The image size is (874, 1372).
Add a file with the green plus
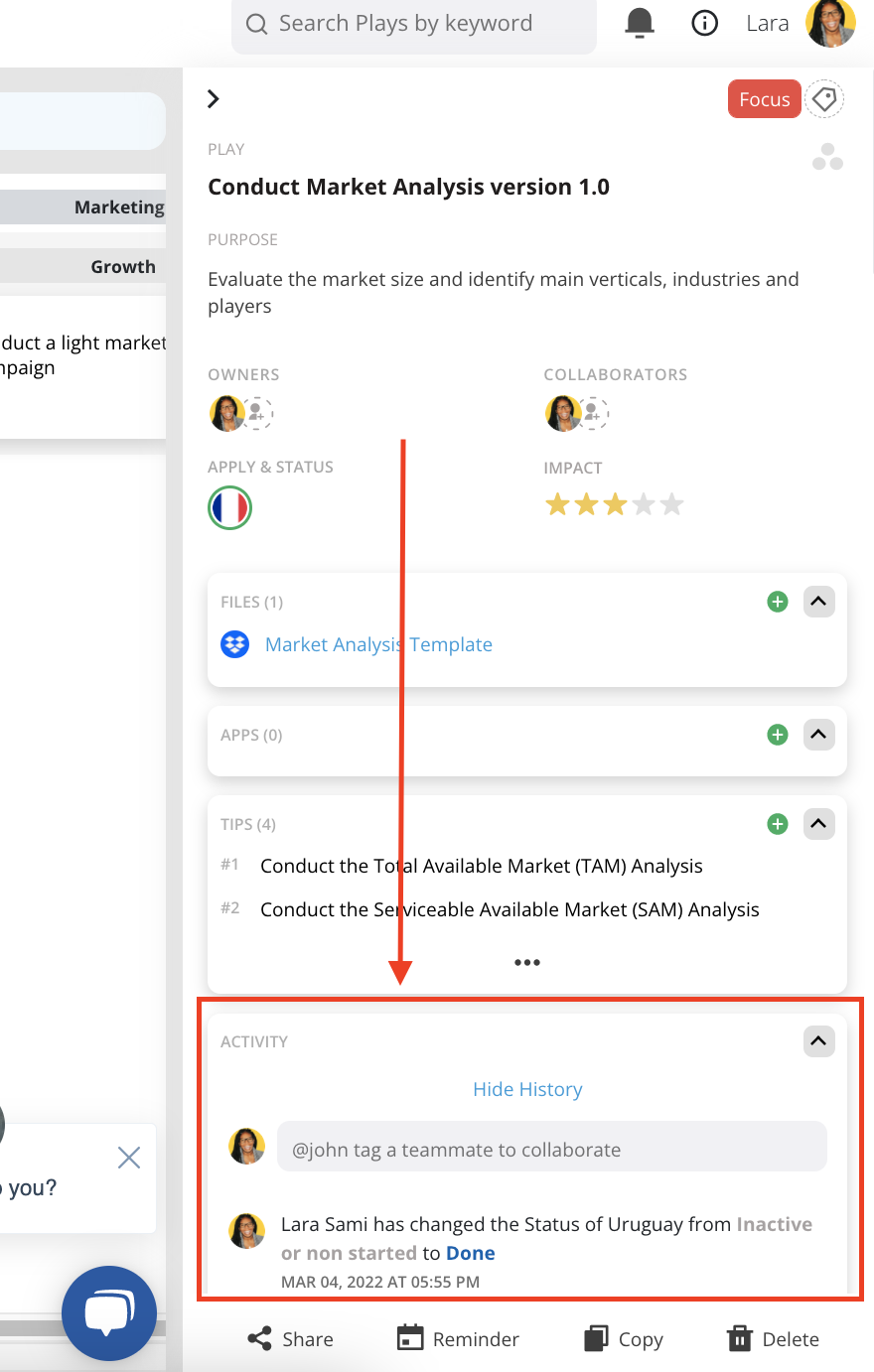[x=778, y=602]
